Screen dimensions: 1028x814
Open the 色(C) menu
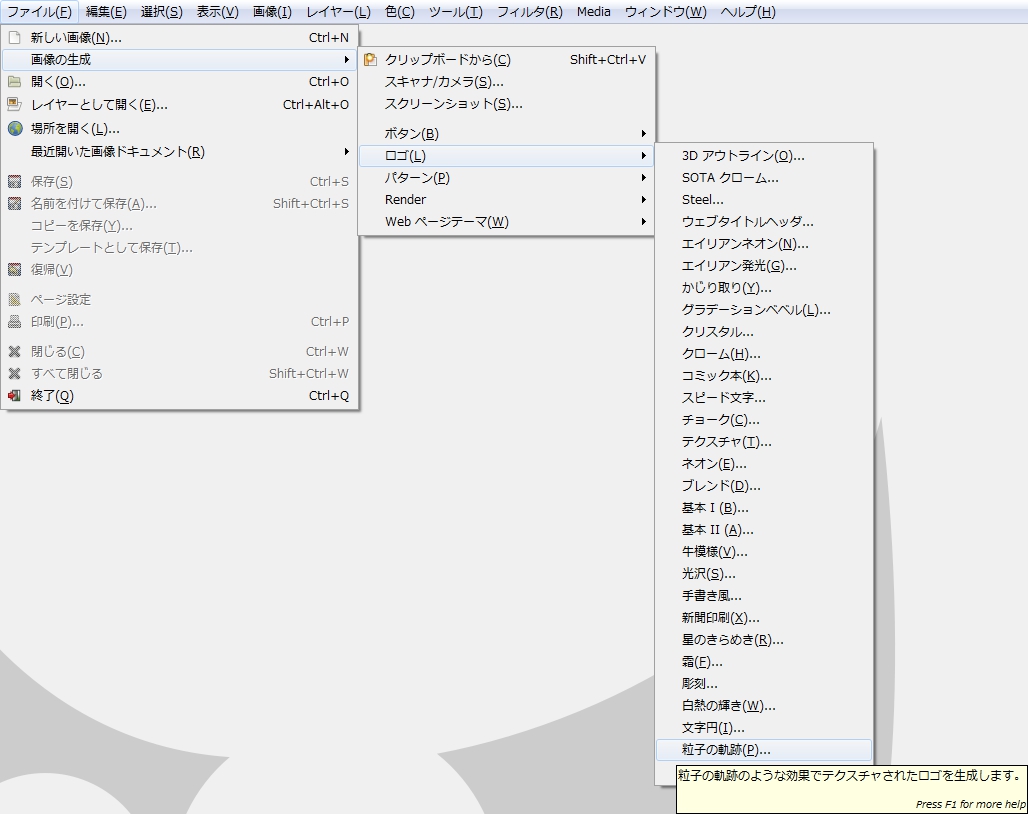[x=400, y=12]
